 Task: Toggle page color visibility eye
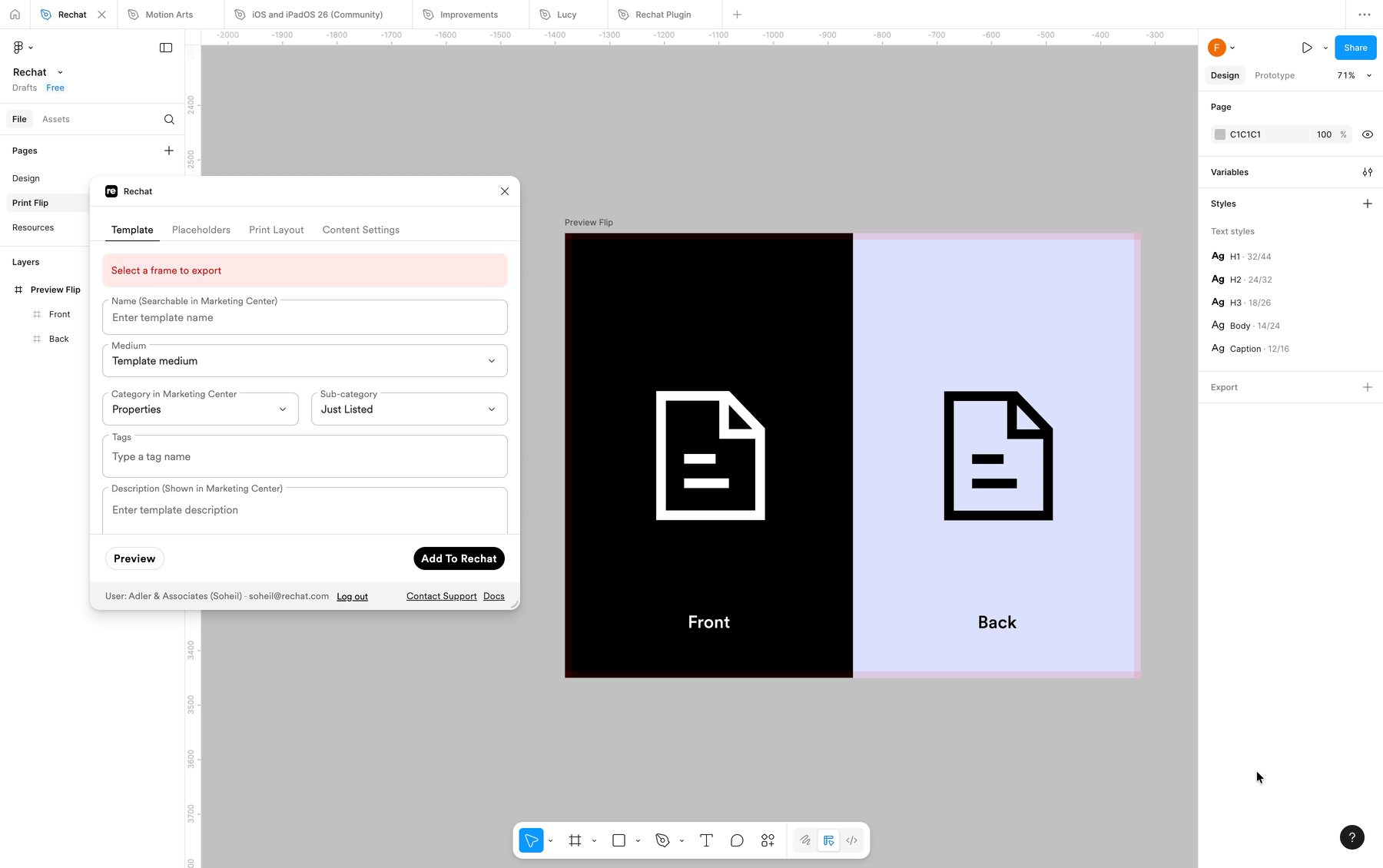1367,134
